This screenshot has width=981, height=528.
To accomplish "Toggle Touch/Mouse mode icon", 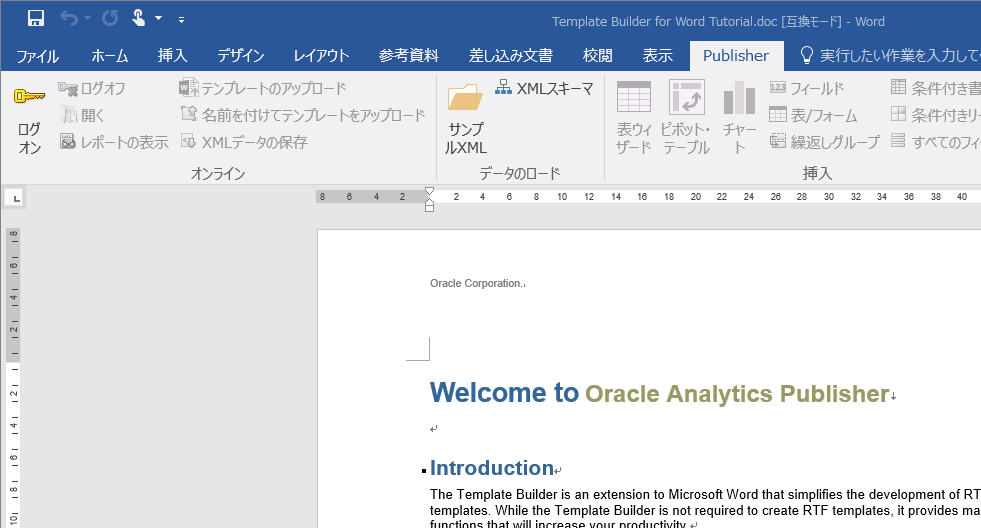I will (x=138, y=19).
